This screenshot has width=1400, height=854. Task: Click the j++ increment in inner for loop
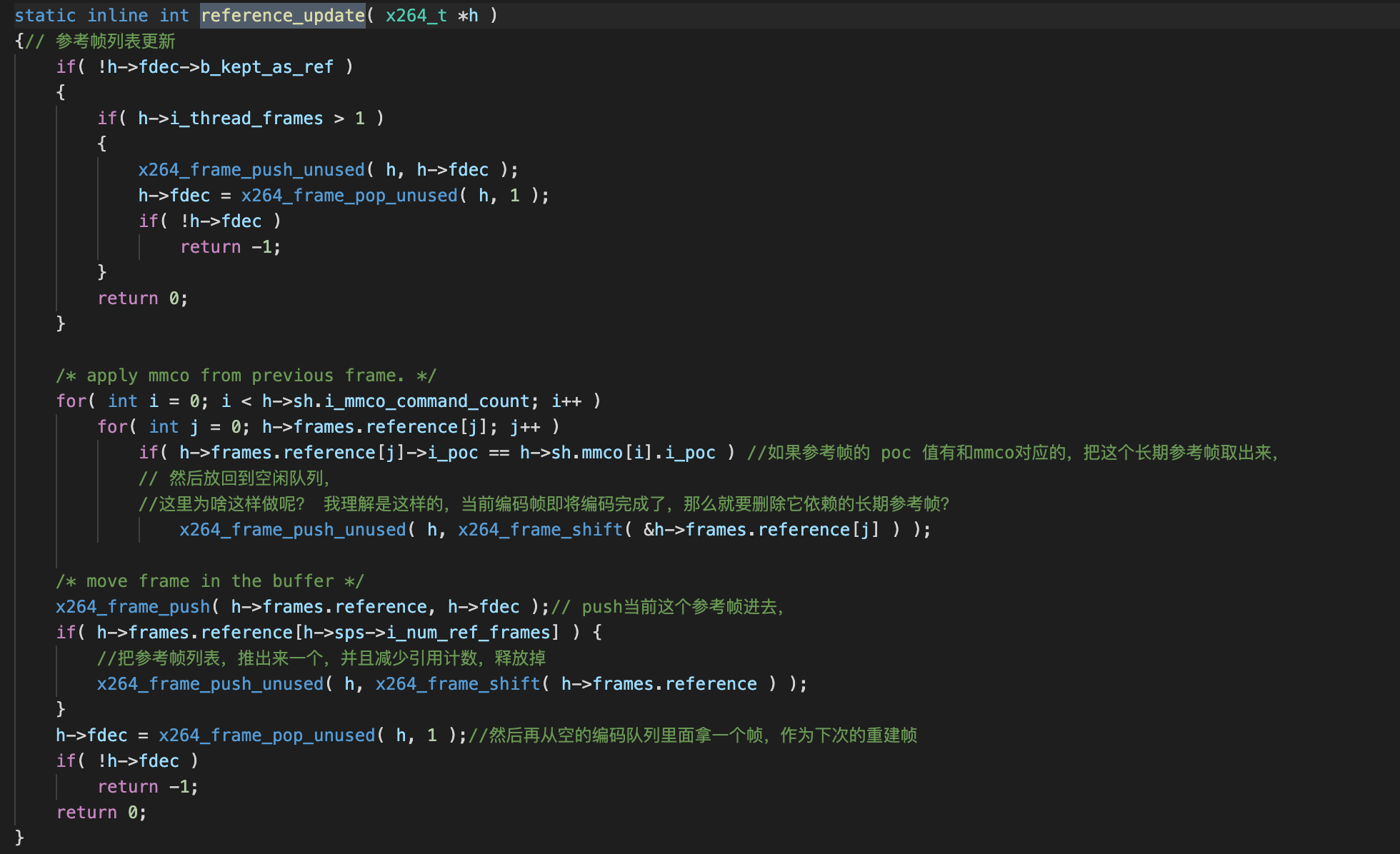click(x=525, y=426)
